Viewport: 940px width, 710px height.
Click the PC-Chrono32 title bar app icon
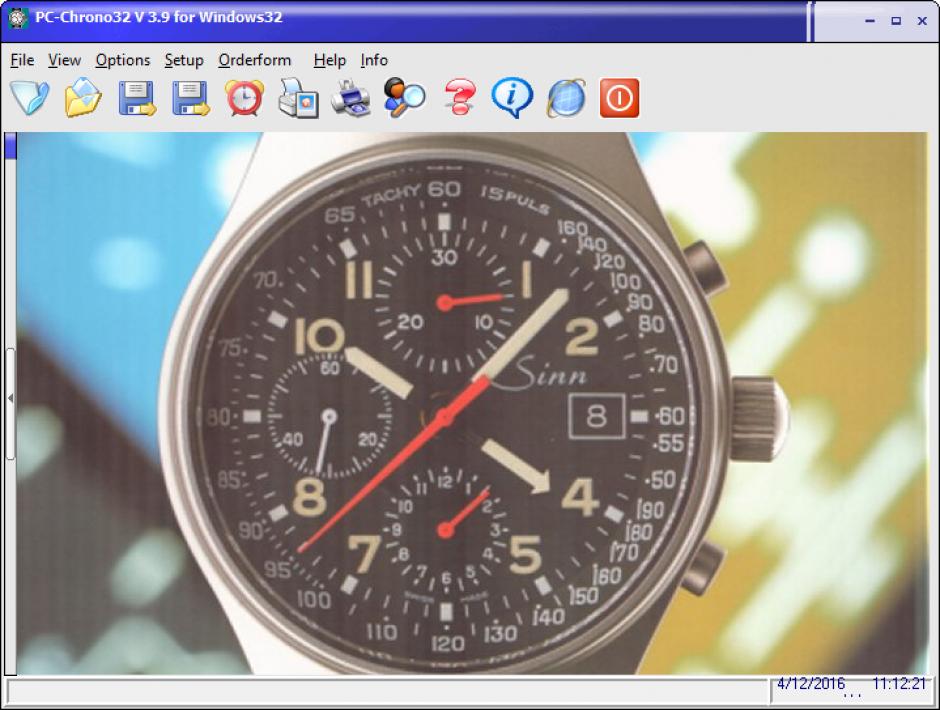point(18,18)
